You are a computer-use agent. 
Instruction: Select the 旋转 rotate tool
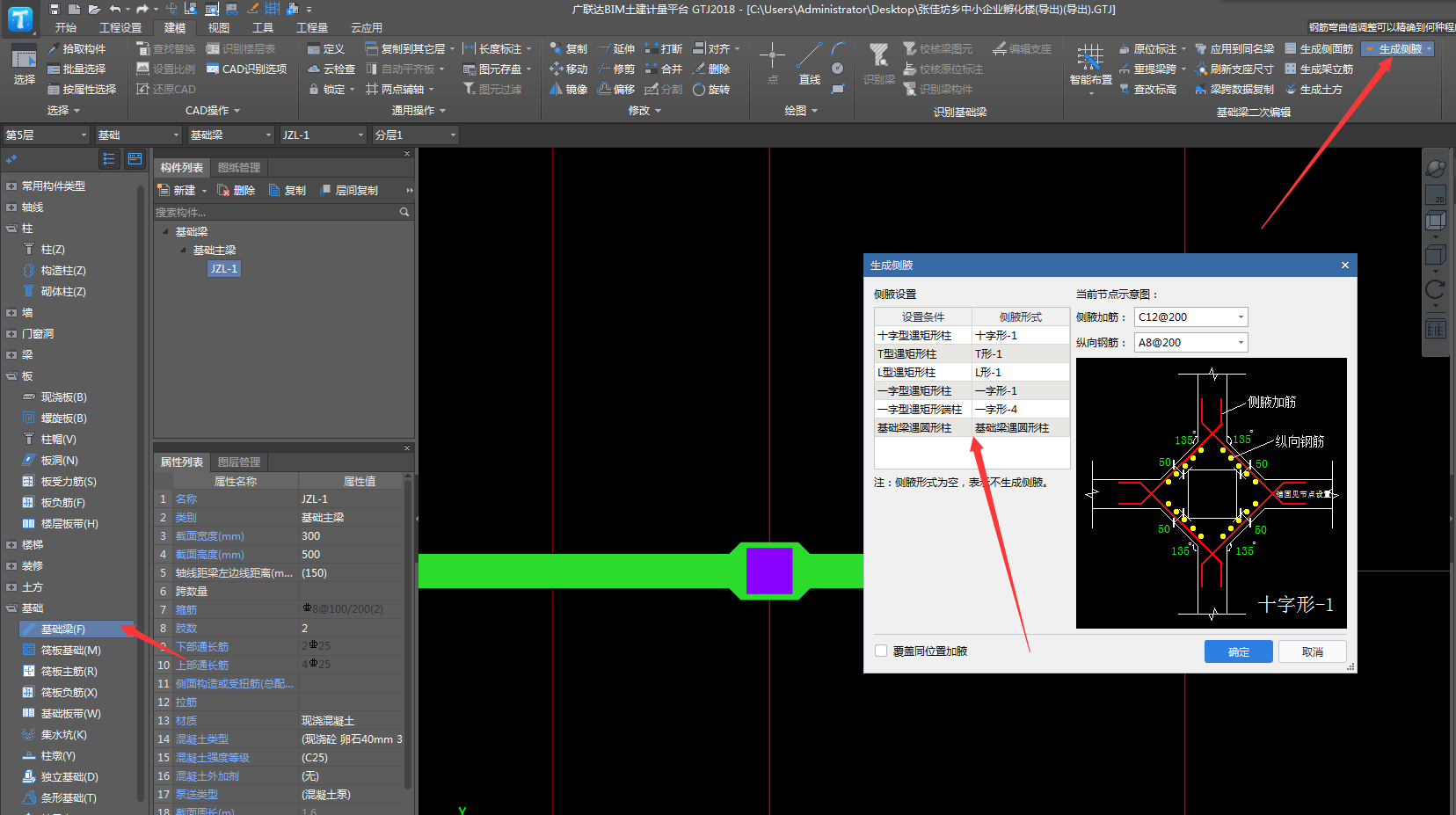(x=711, y=90)
